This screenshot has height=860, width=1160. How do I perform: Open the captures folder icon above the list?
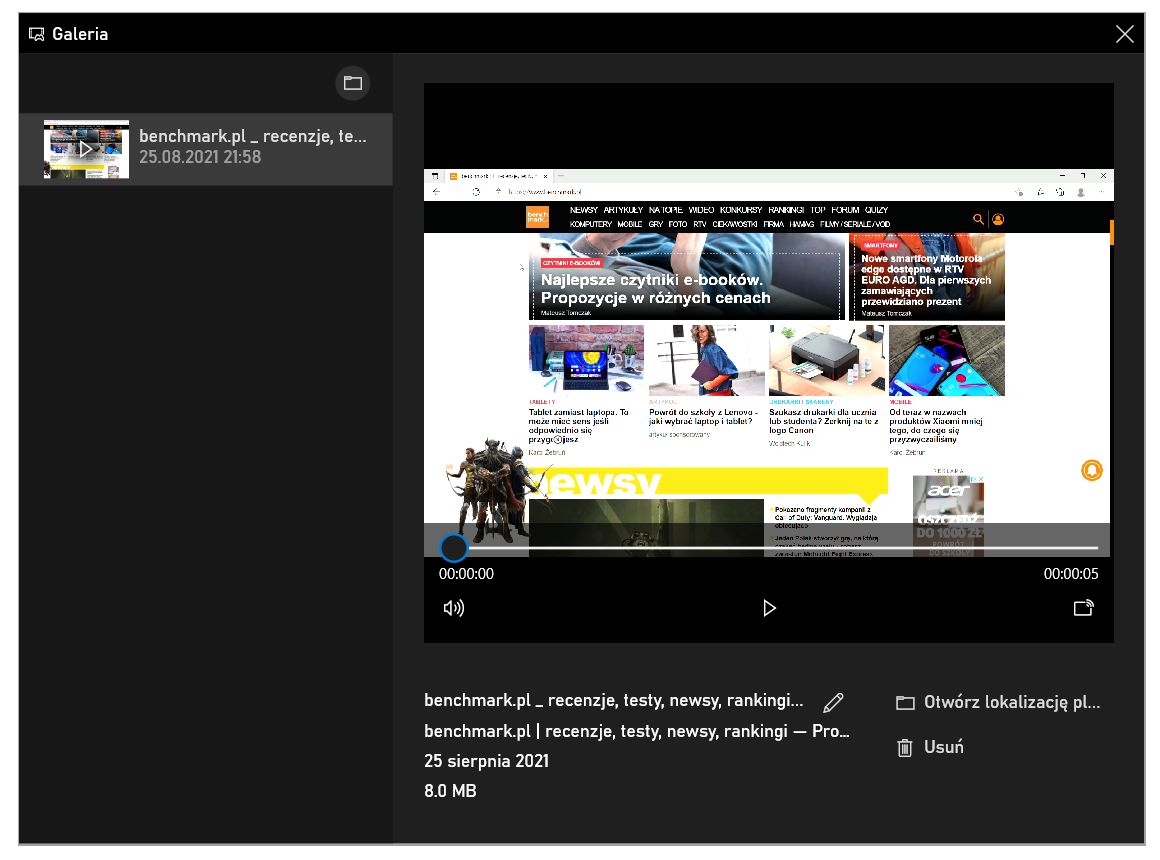[353, 83]
